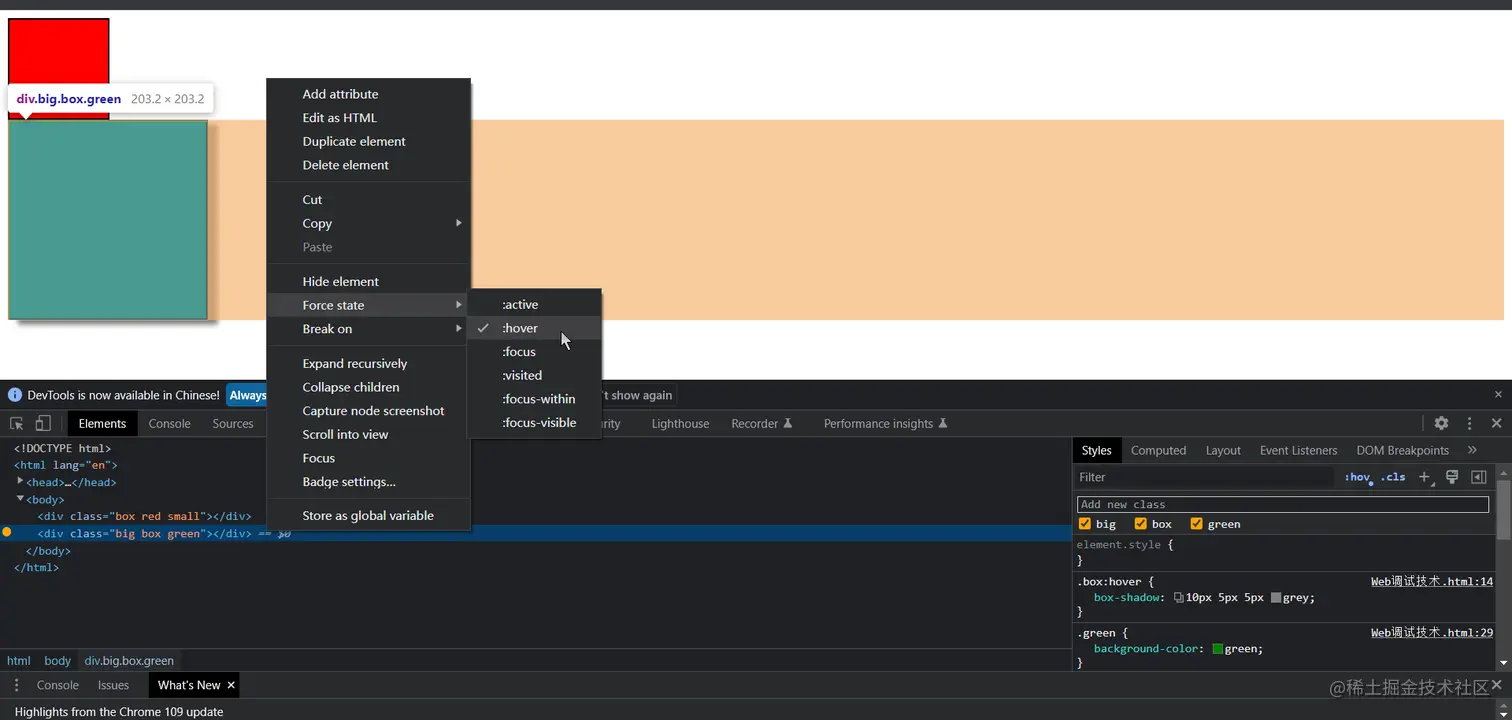
Task: Open the drawer three-dot menu
Action: 16,685
